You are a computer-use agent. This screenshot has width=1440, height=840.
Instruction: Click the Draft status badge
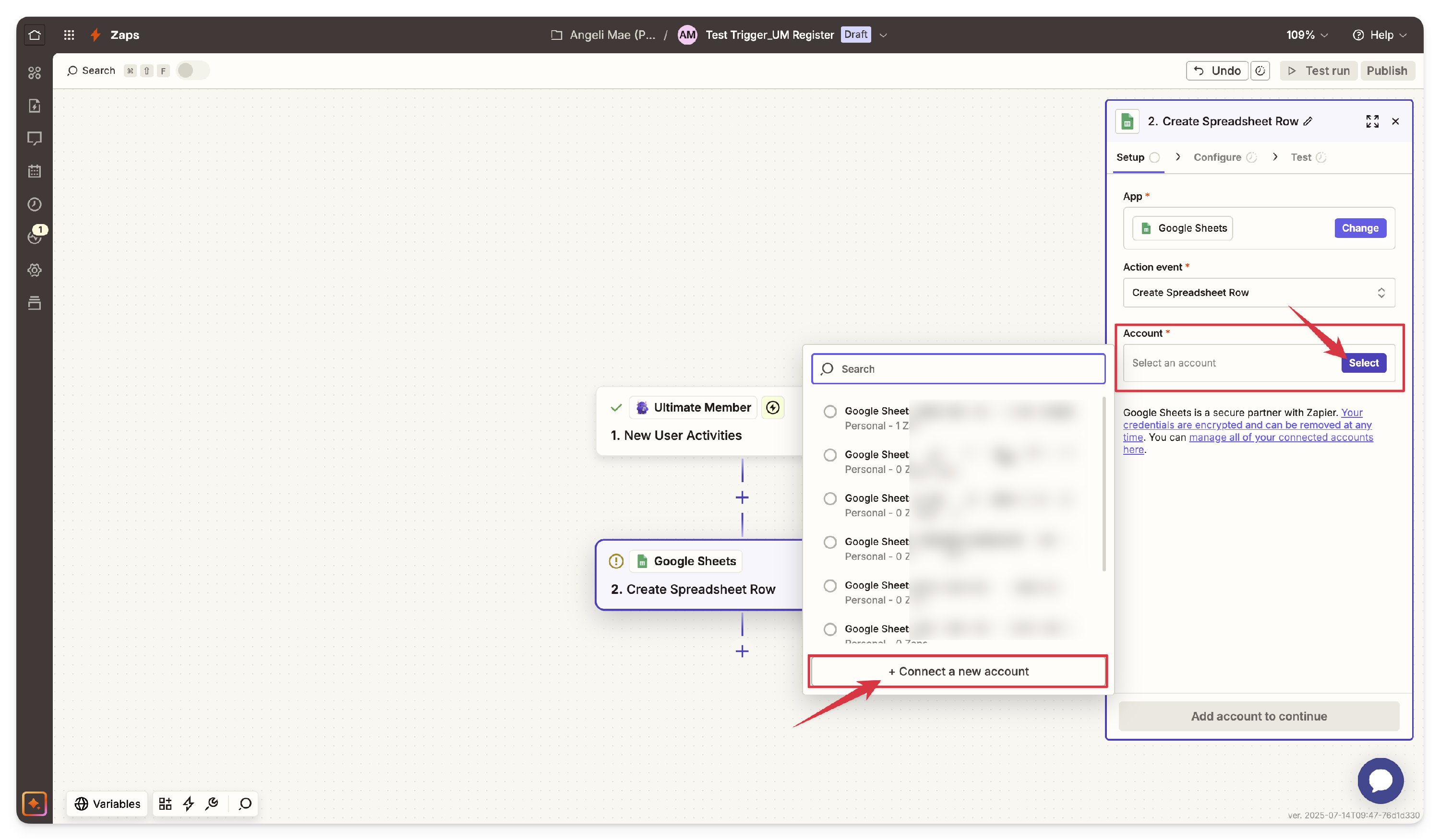pos(855,34)
